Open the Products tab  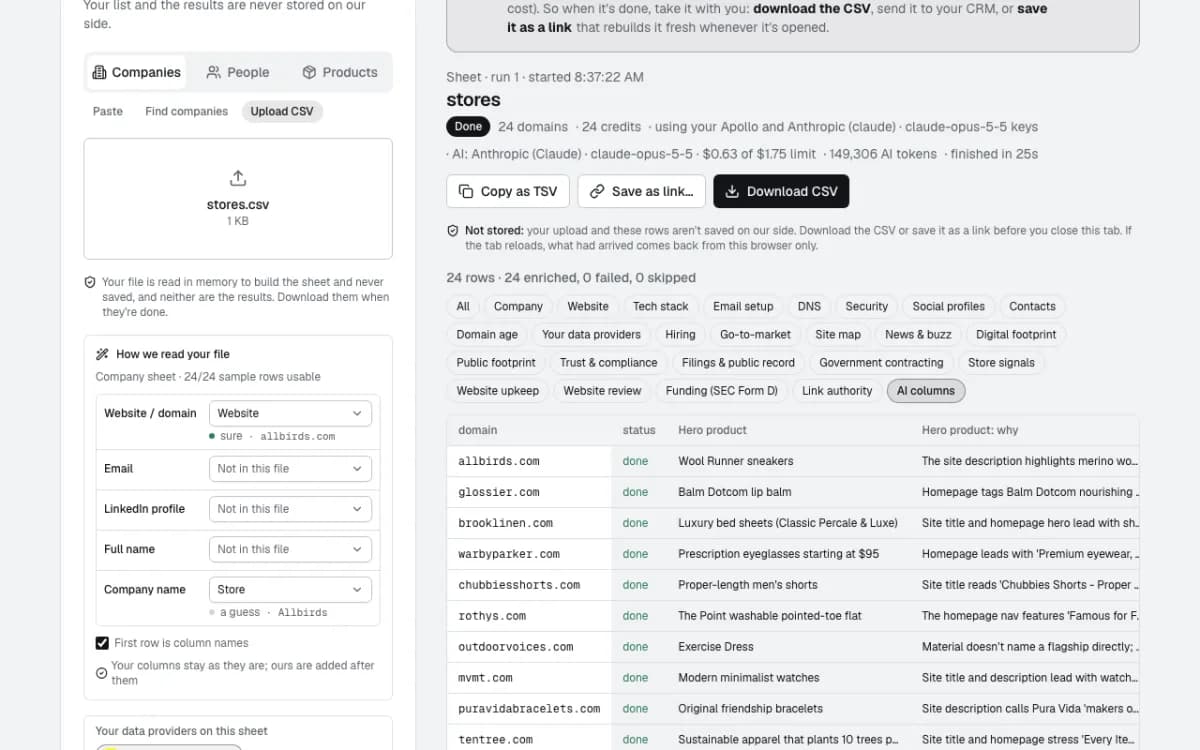[340, 72]
